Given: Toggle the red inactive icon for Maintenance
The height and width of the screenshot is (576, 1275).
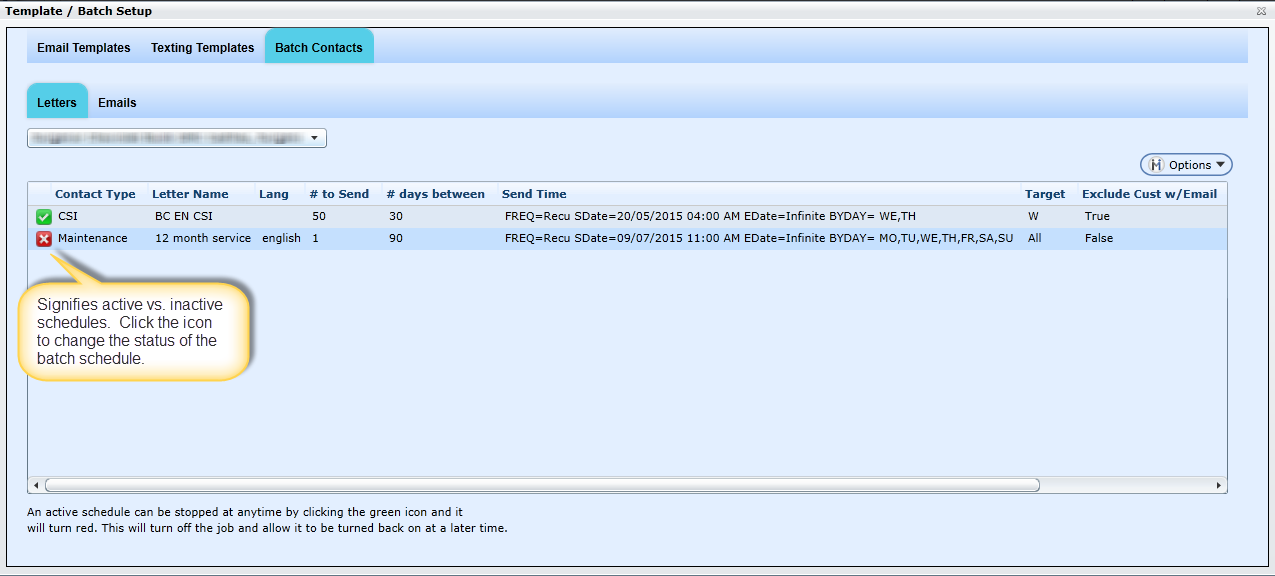Looking at the screenshot, I should click(x=44, y=239).
